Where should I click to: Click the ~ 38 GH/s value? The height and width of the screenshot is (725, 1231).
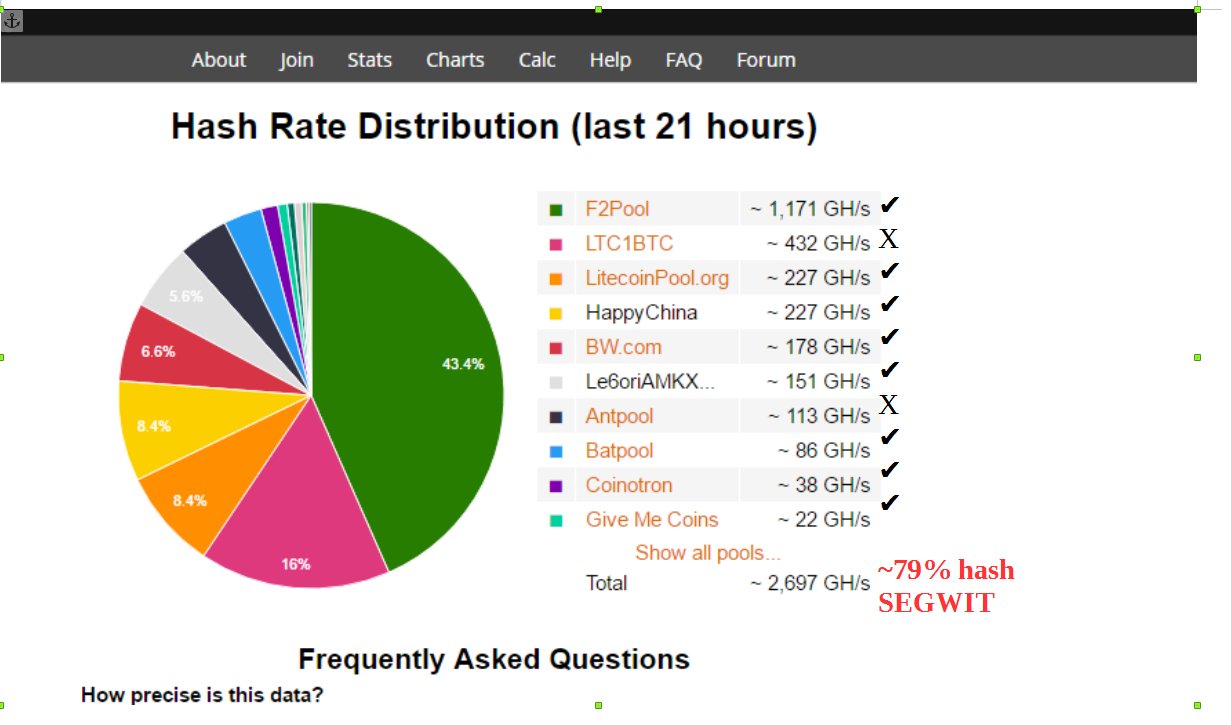(824, 485)
